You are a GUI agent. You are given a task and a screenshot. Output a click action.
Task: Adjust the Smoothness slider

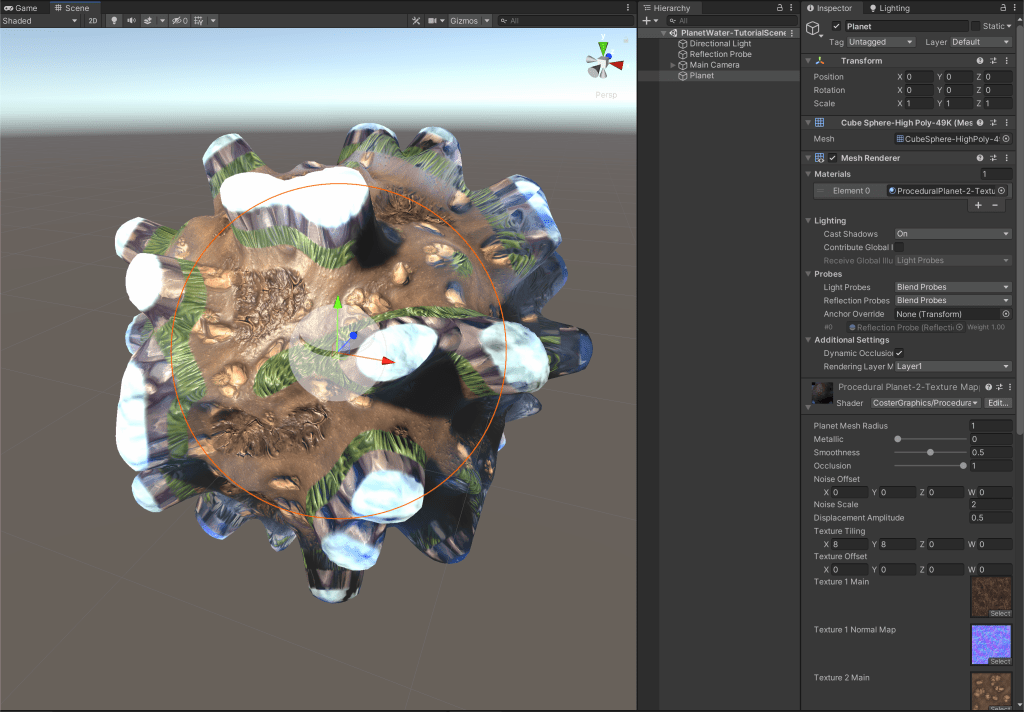(931, 452)
